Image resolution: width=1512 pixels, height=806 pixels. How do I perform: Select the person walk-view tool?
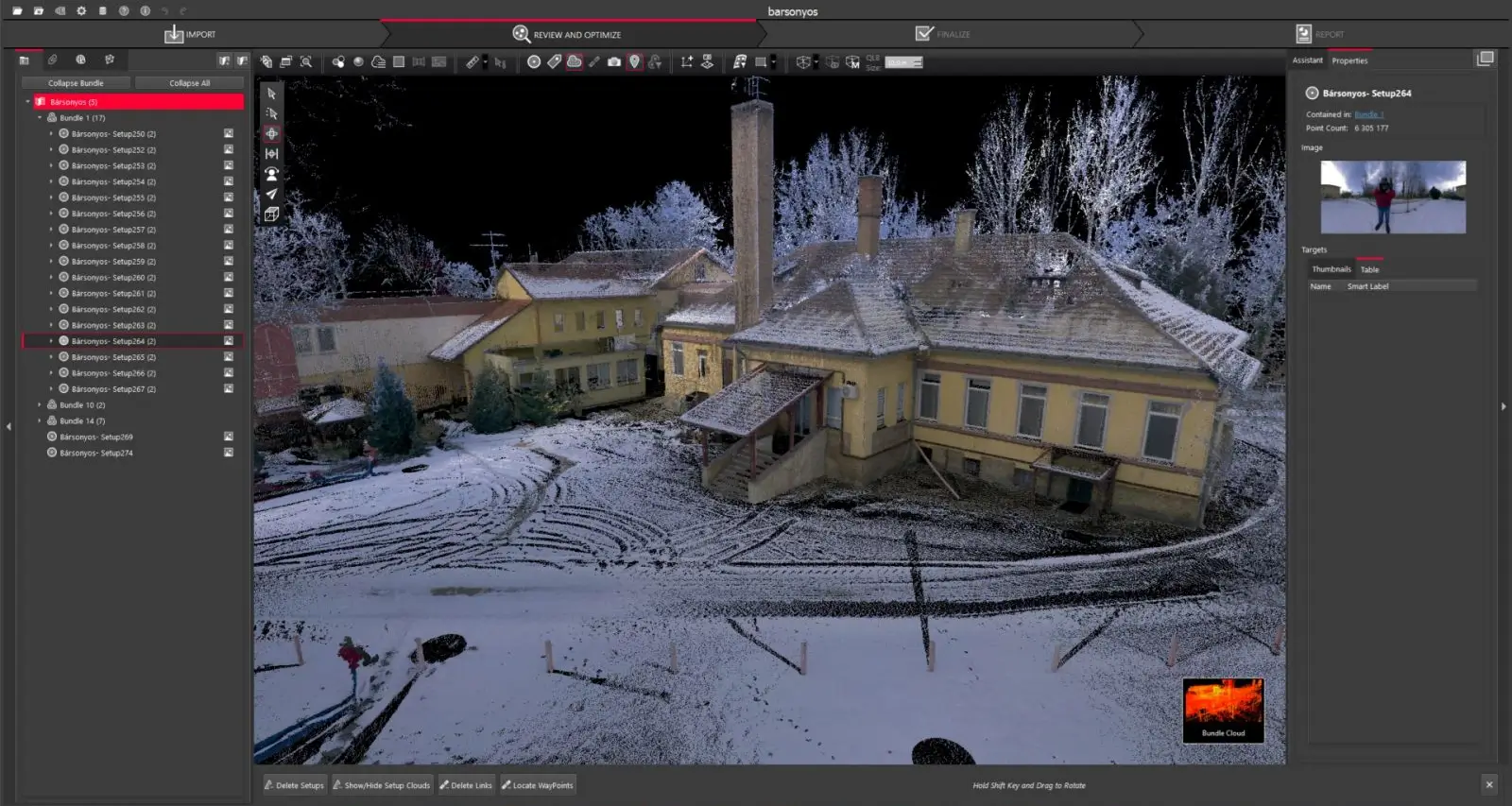click(x=271, y=174)
